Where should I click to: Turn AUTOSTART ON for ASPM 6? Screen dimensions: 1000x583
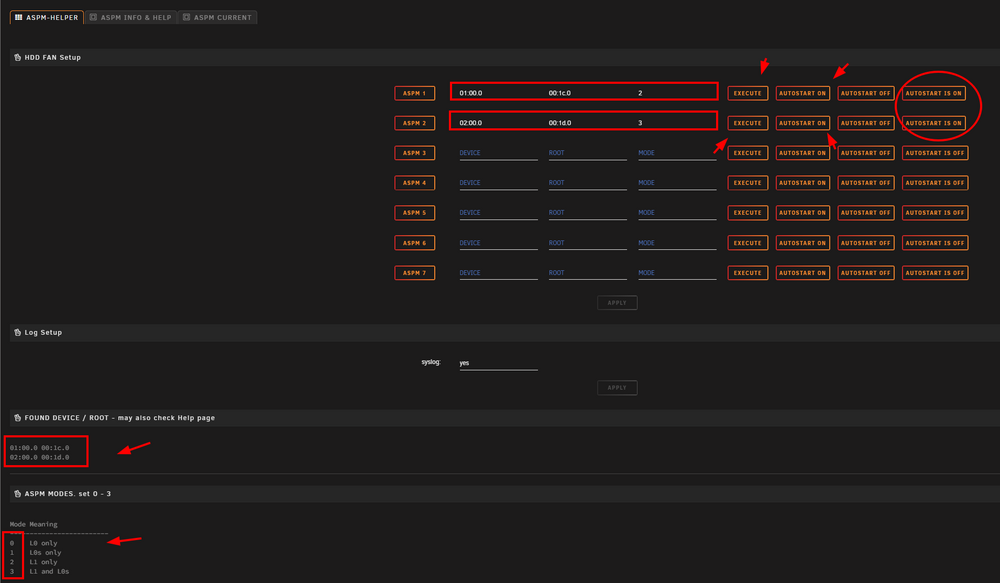(802, 243)
